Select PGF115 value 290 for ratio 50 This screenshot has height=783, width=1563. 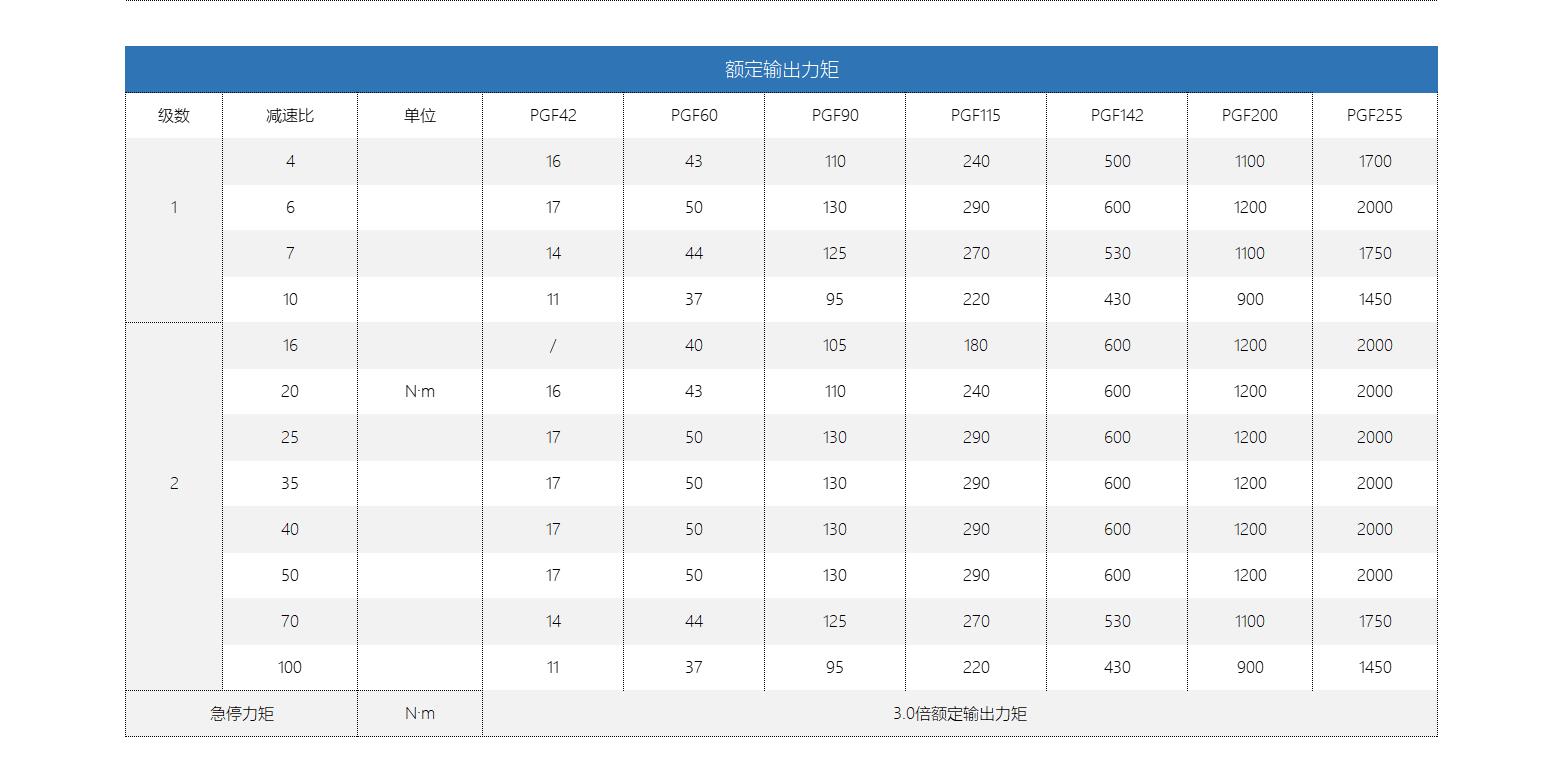coord(976,575)
